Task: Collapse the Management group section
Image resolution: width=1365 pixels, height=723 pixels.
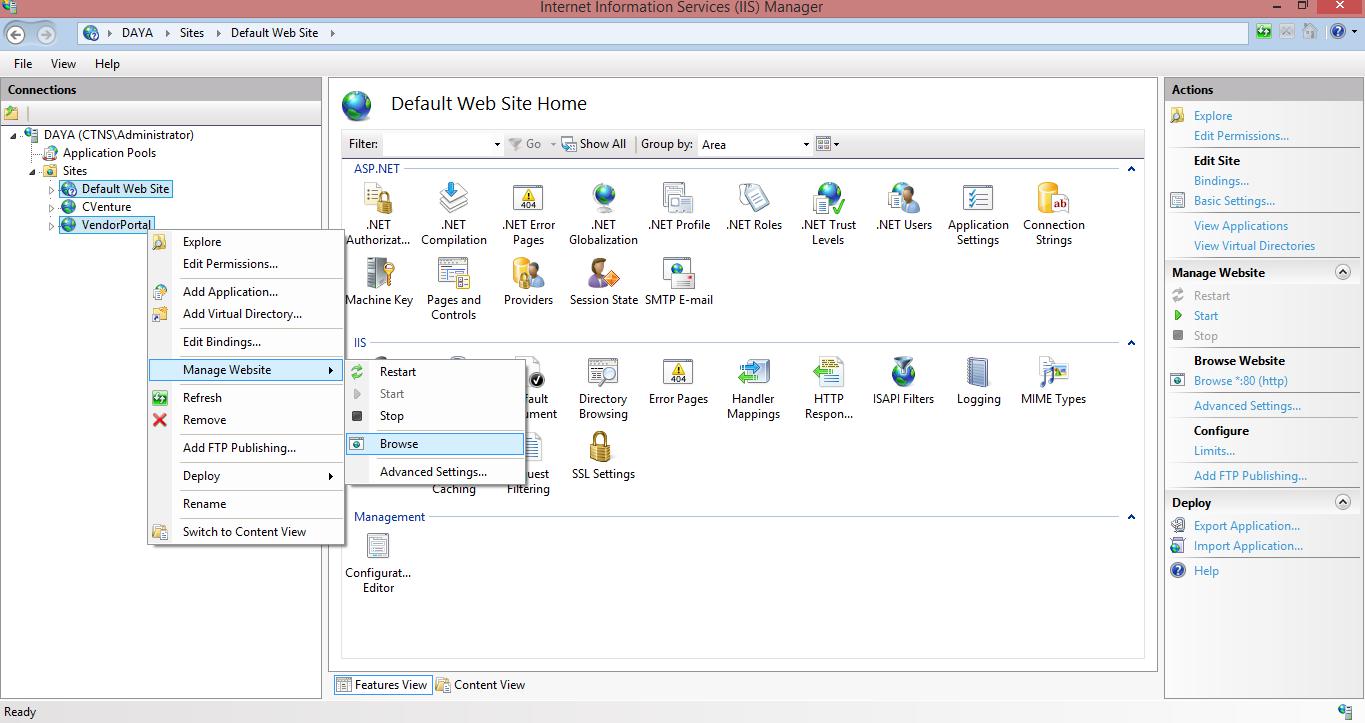Action: coord(1131,517)
